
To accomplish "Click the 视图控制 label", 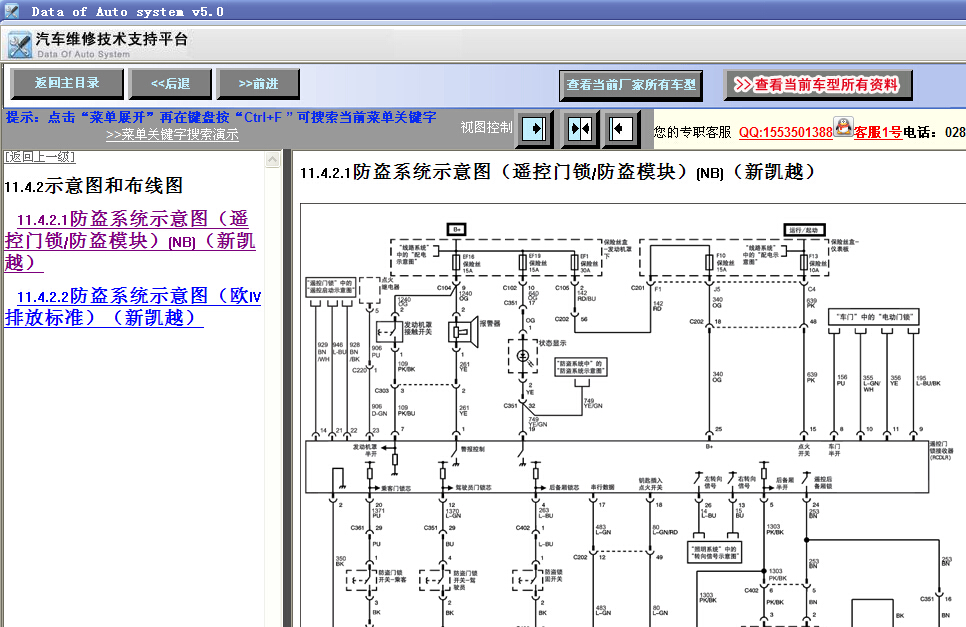I will [486, 127].
